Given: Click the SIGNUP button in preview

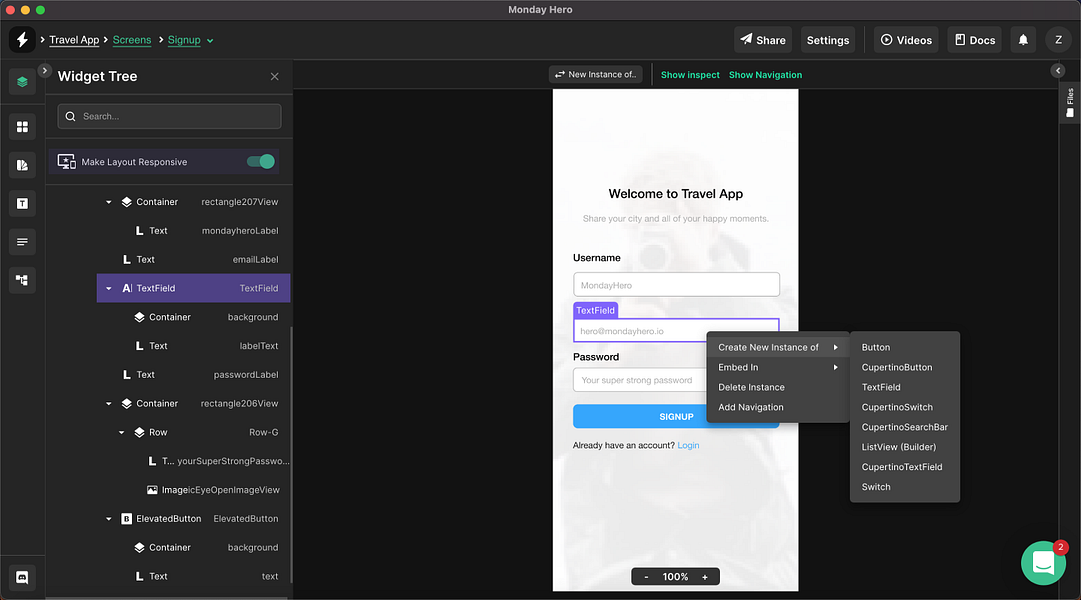Looking at the screenshot, I should pos(676,417).
